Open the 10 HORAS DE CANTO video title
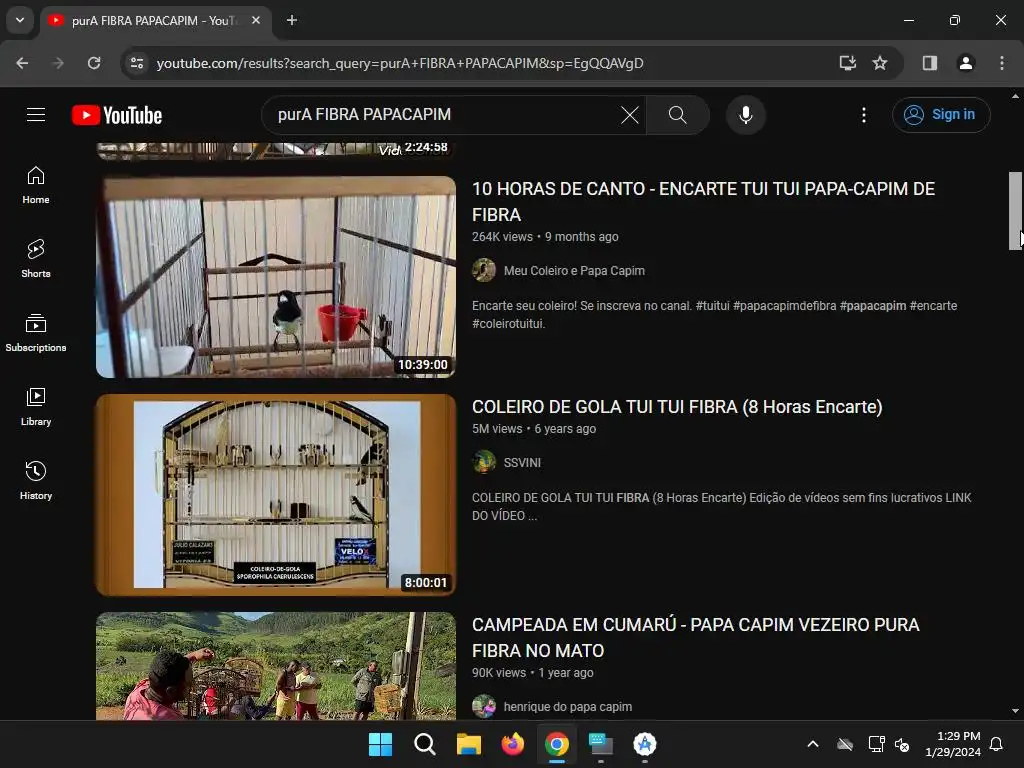The image size is (1024, 768). 703,201
